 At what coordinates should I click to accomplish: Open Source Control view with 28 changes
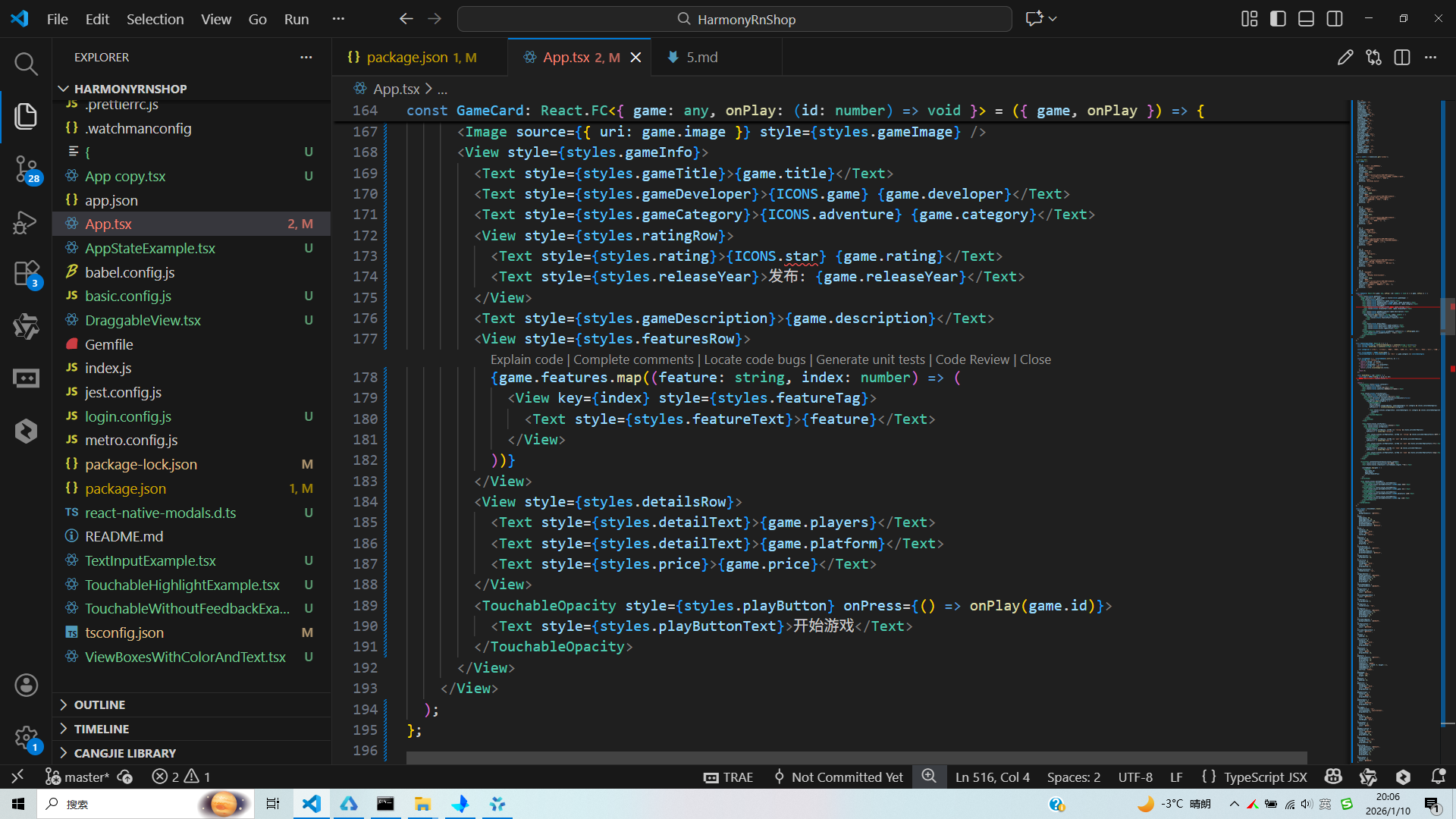26,168
